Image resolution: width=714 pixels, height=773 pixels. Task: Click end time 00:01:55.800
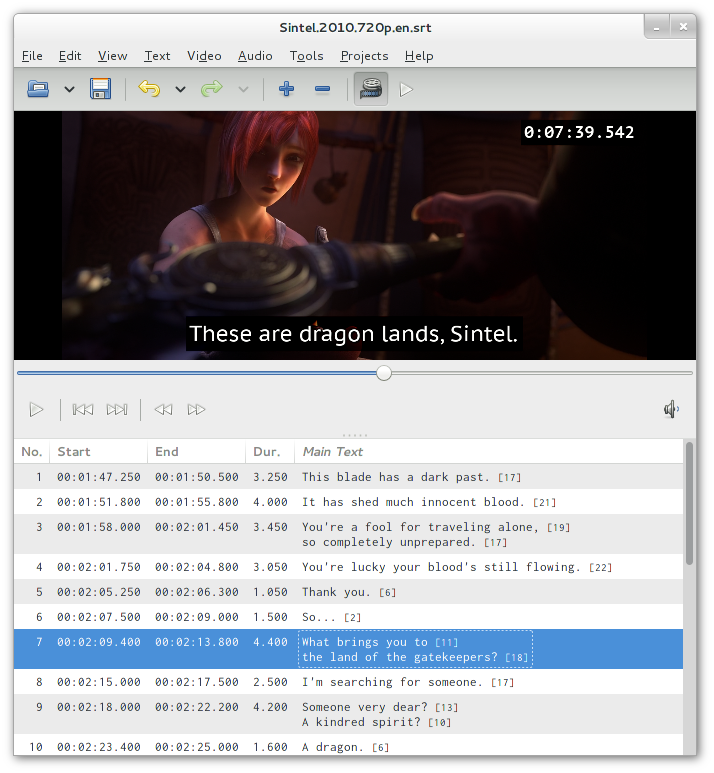click(x=197, y=502)
